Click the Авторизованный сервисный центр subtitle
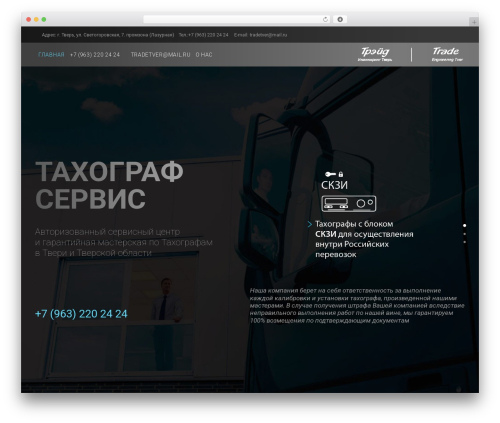This screenshot has height=423, width=500. click(123, 242)
